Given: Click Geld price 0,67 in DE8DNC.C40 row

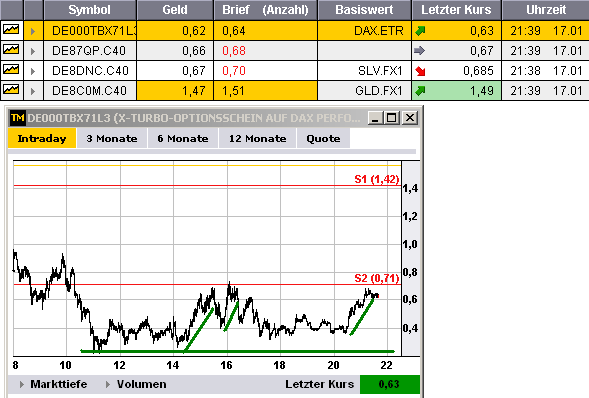Looking at the screenshot, I should (x=194, y=71).
